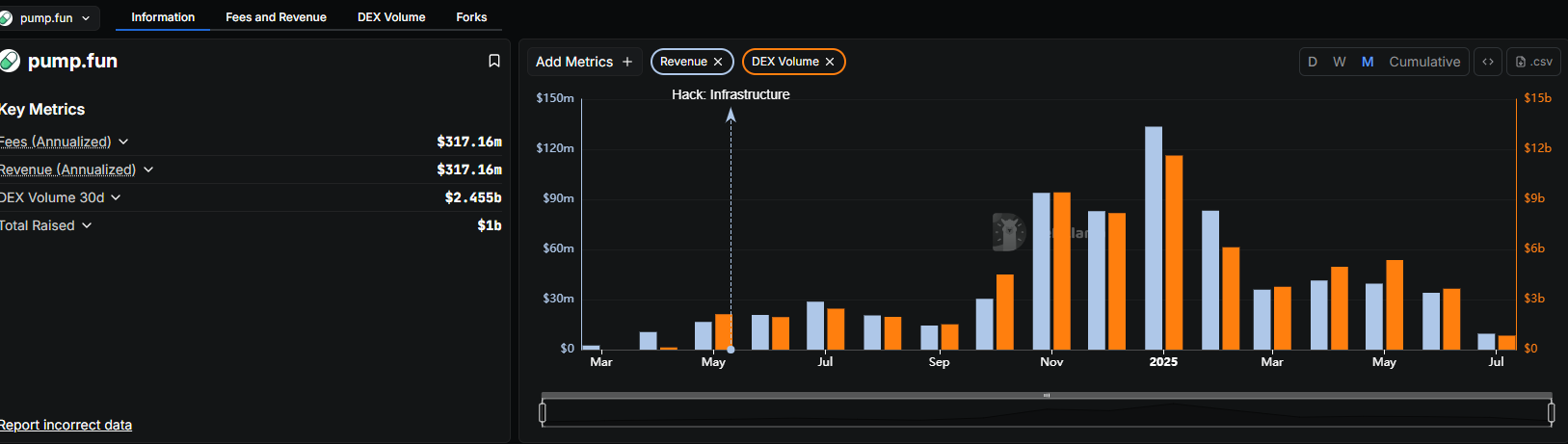The width and height of the screenshot is (1568, 444).
Task: Click the plus icon in Add Metrics
Action: [x=627, y=62]
